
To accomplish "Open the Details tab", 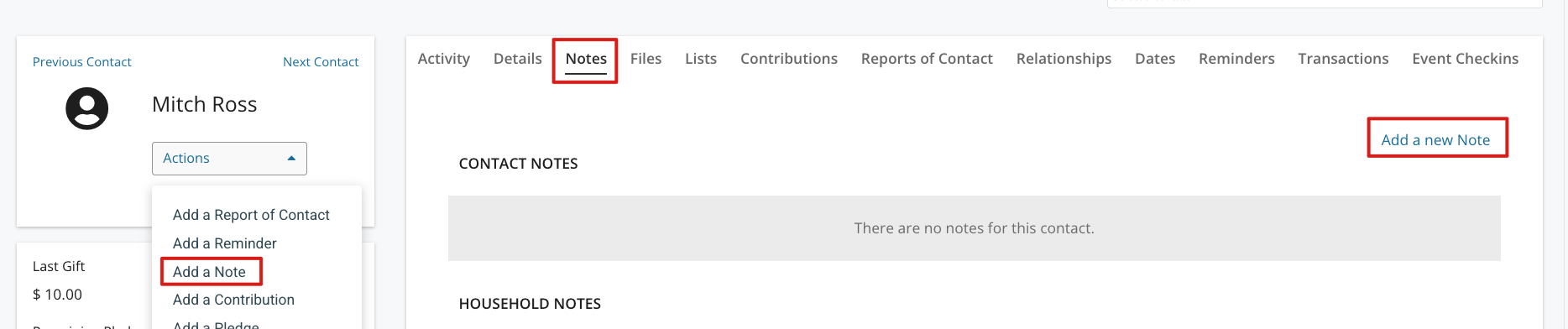I will pyautogui.click(x=517, y=59).
